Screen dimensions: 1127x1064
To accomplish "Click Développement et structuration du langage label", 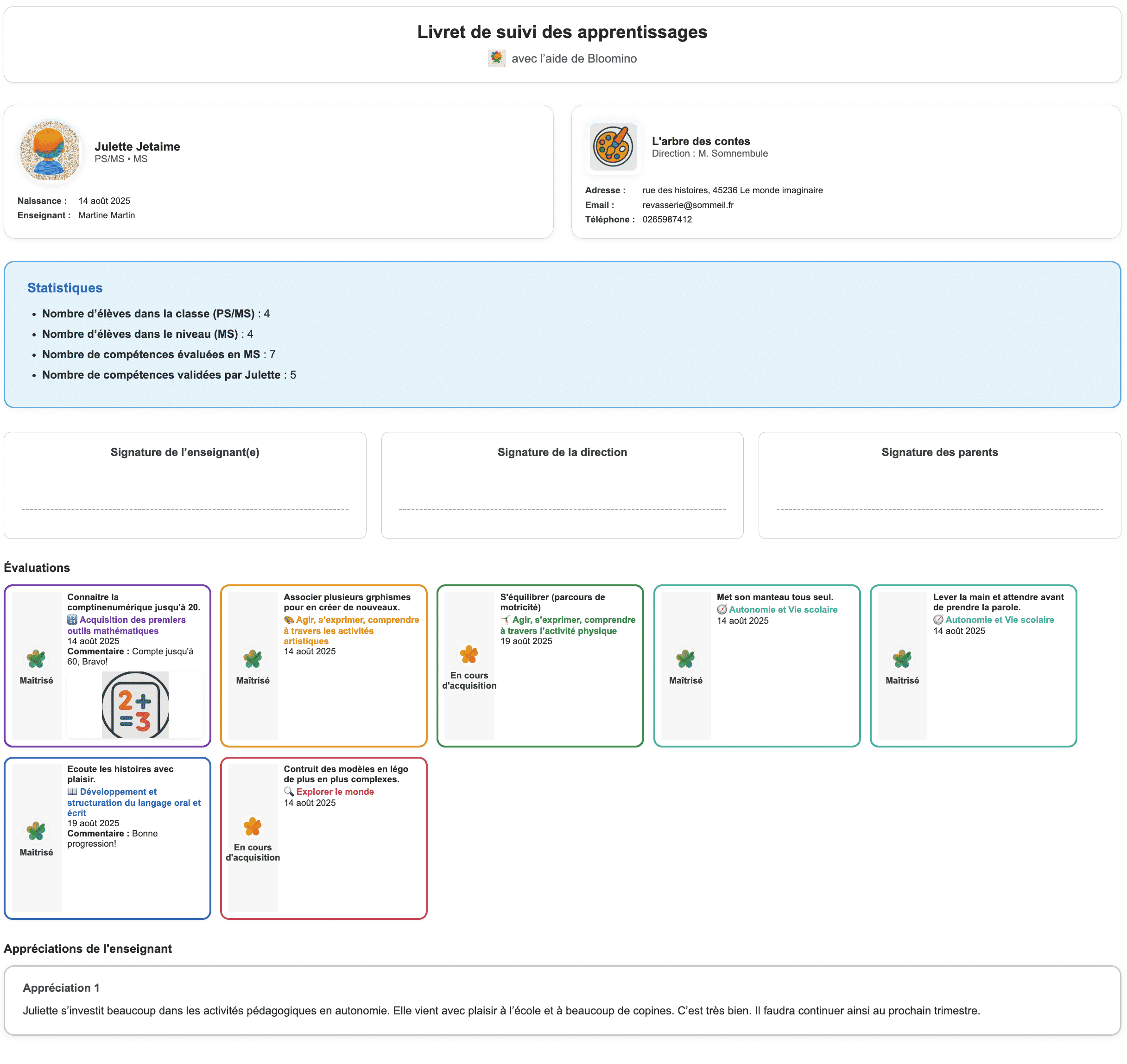I will [x=133, y=802].
